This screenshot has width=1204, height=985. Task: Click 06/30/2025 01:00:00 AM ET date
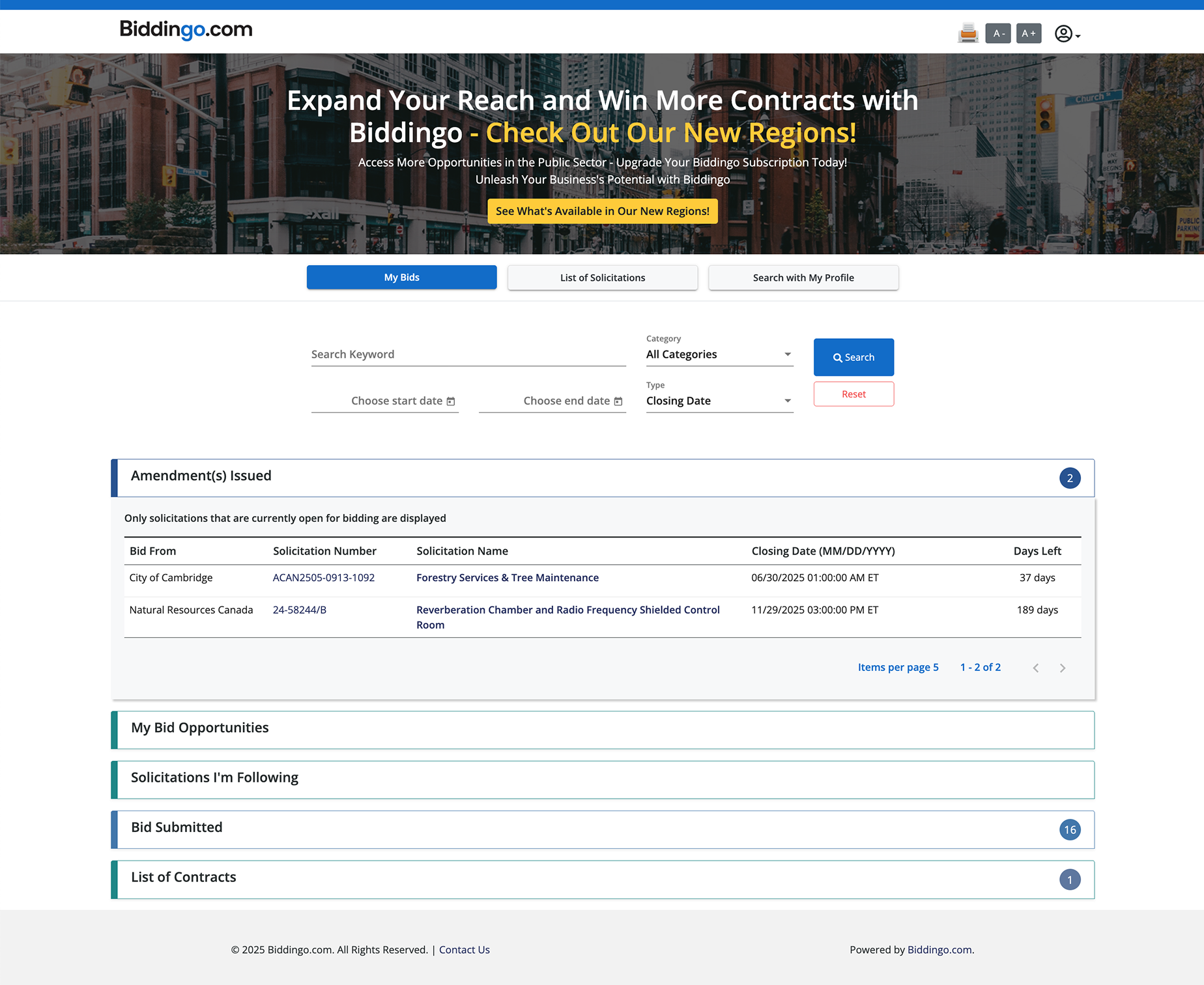(x=815, y=578)
